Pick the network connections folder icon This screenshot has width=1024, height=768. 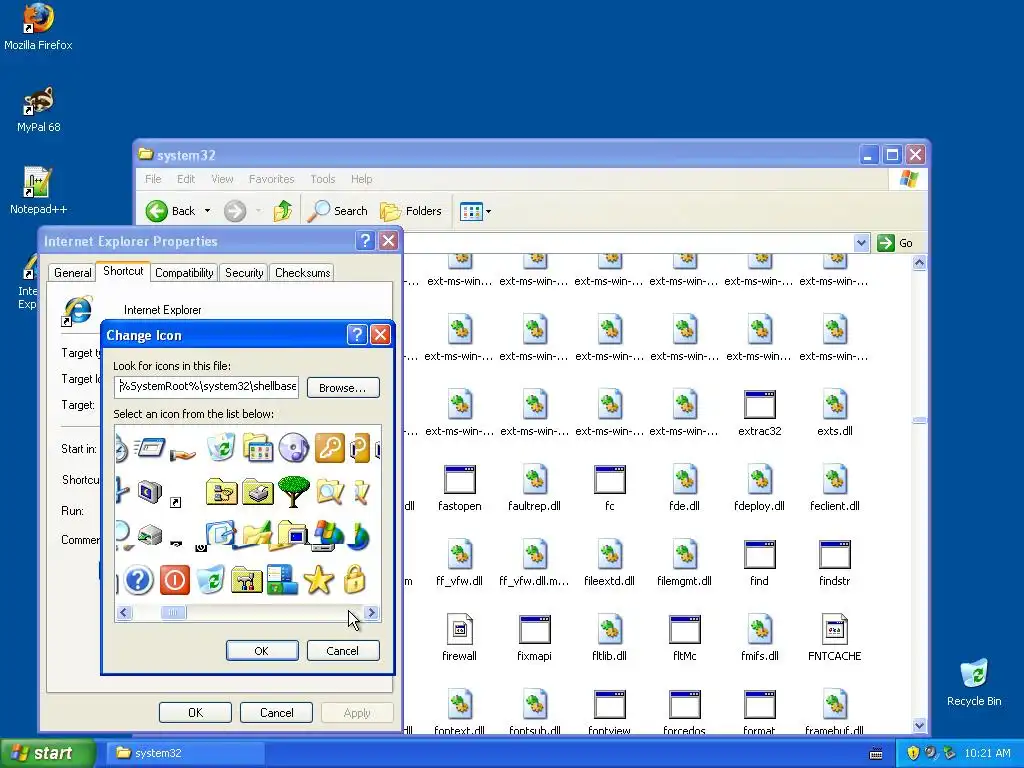click(x=221, y=492)
